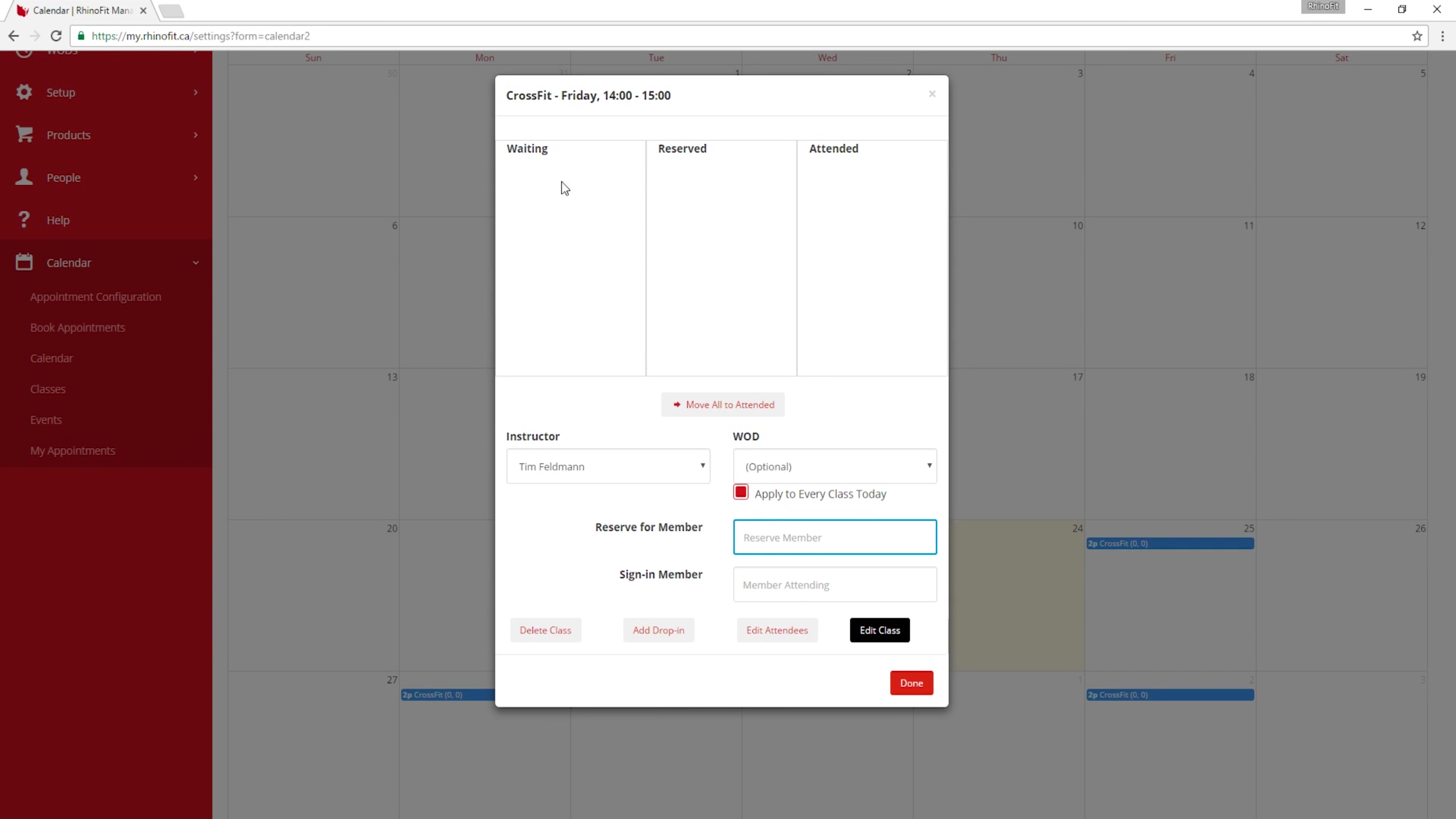
Task: Click Move All to Attended button
Action: [x=723, y=405]
